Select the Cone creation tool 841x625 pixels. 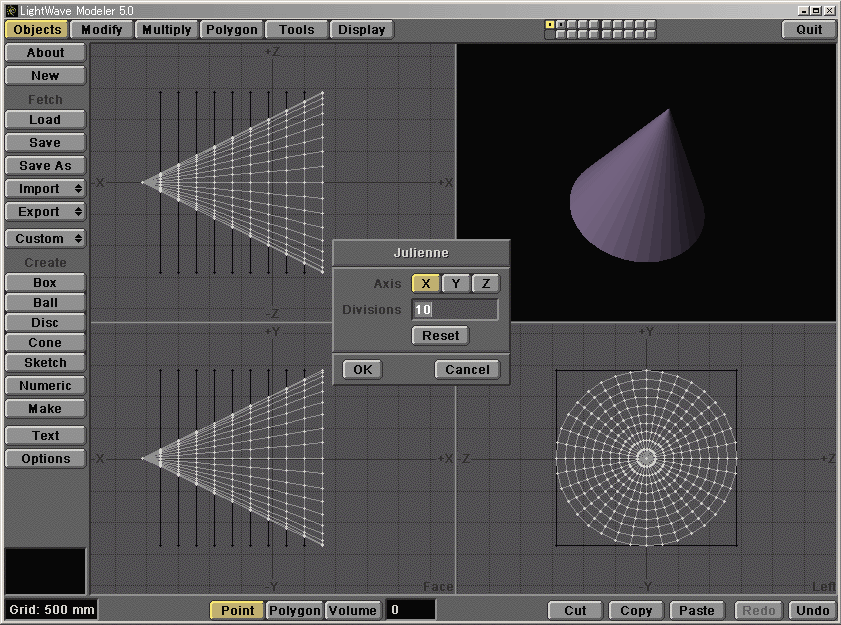(x=44, y=344)
